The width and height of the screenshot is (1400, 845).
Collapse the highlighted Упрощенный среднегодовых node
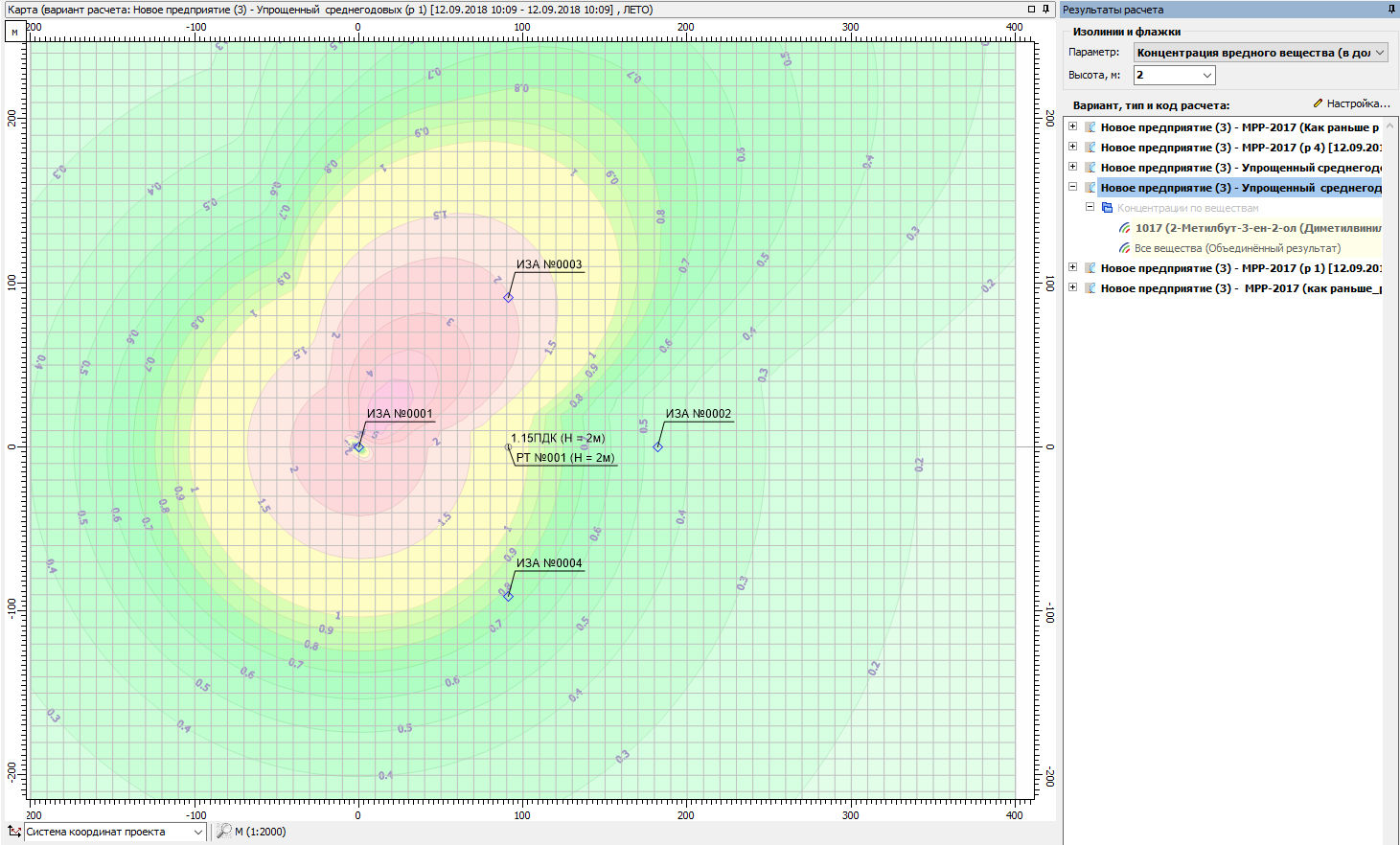point(1073,188)
